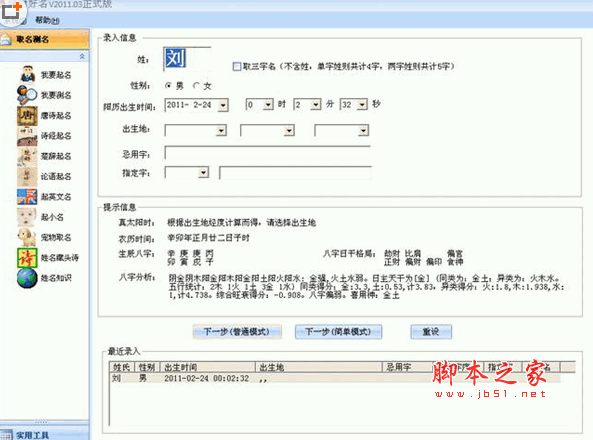
Task: Collapse the 取名测名 sidebar panel chevron
Action: (x=82, y=56)
